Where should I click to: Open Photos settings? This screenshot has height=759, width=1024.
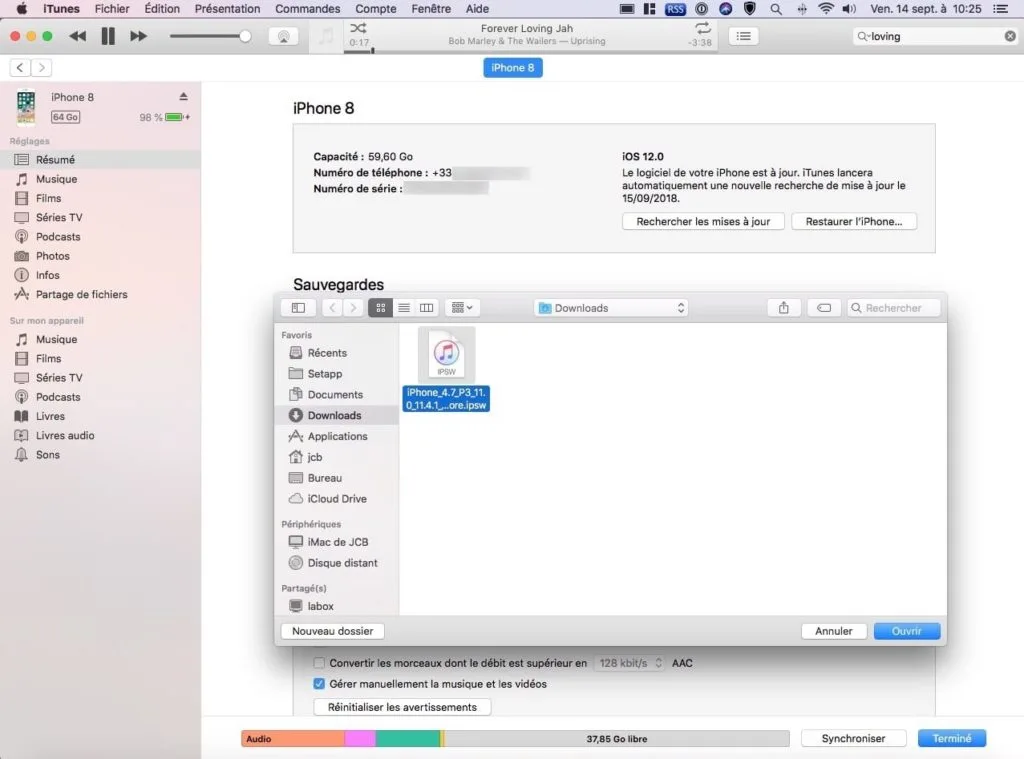point(100,256)
